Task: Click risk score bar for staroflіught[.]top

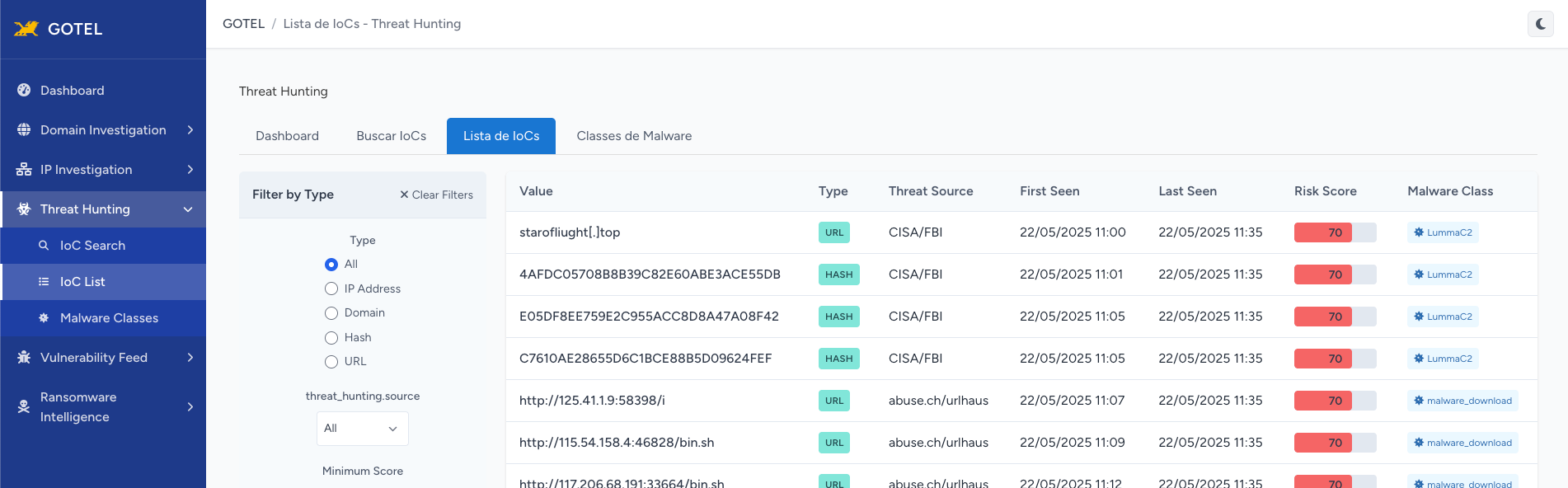Action: tap(1335, 232)
